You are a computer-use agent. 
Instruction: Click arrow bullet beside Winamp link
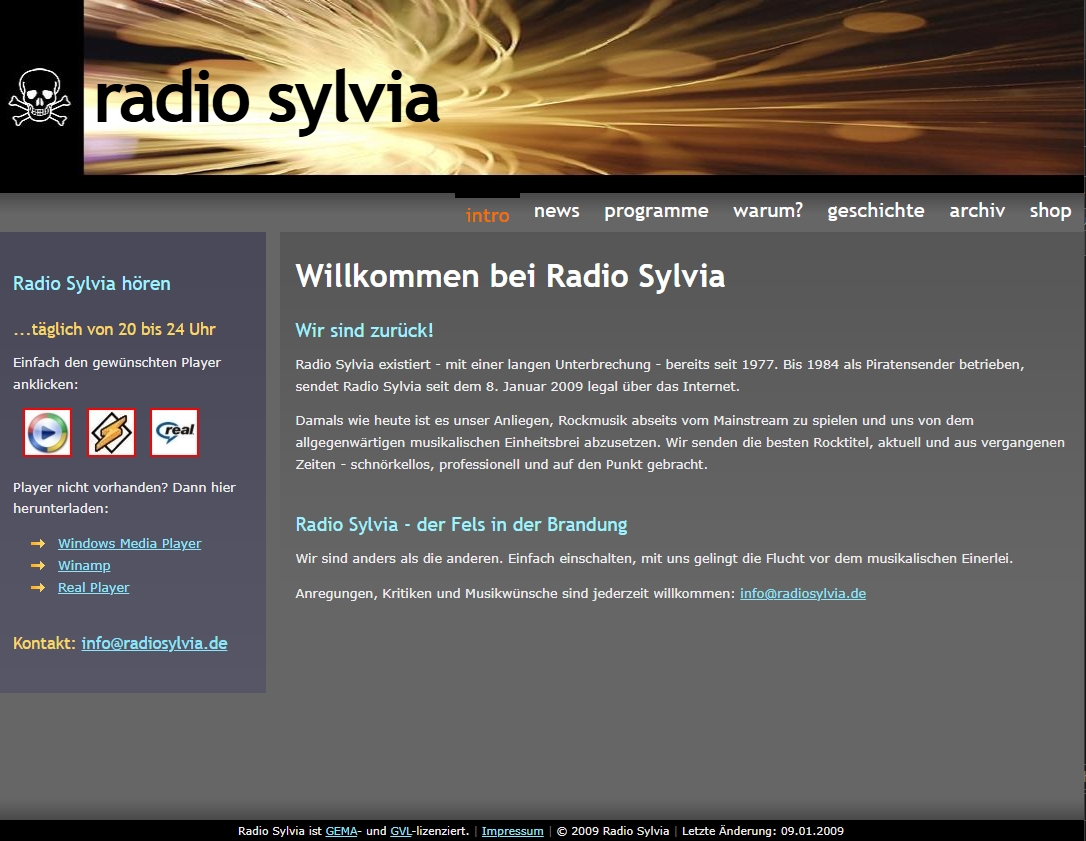(x=38, y=566)
